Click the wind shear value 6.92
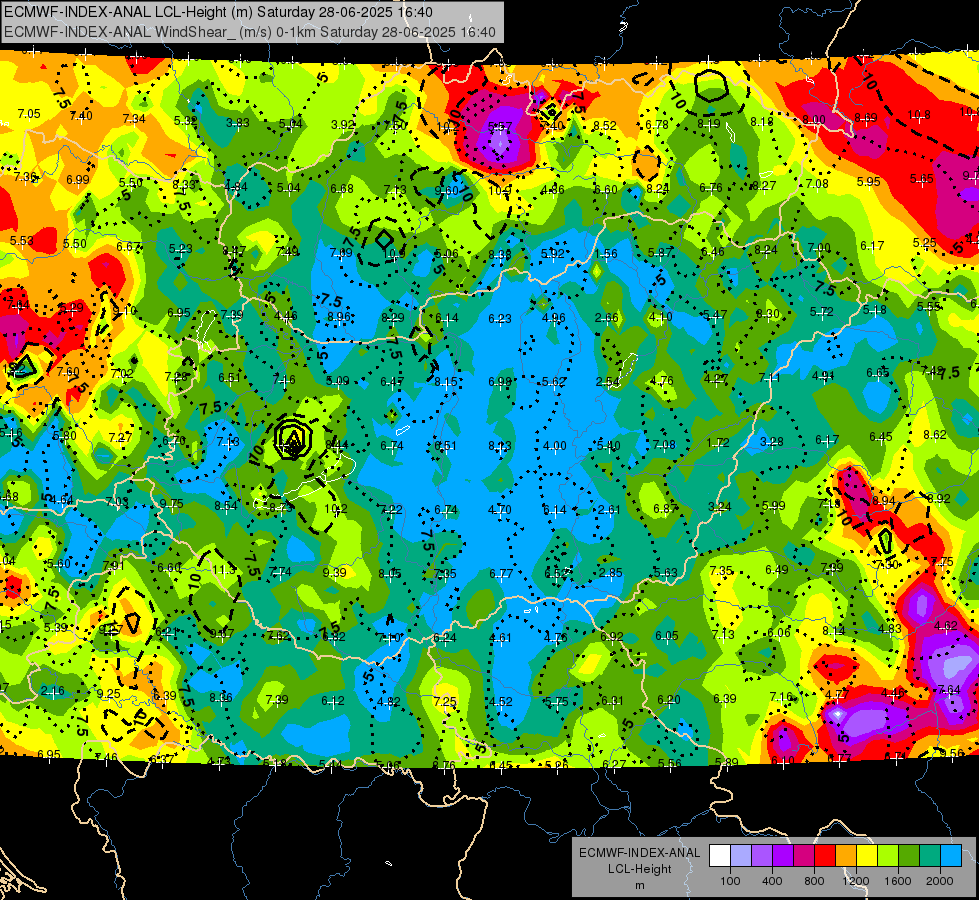The height and width of the screenshot is (900, 979). (x=612, y=636)
